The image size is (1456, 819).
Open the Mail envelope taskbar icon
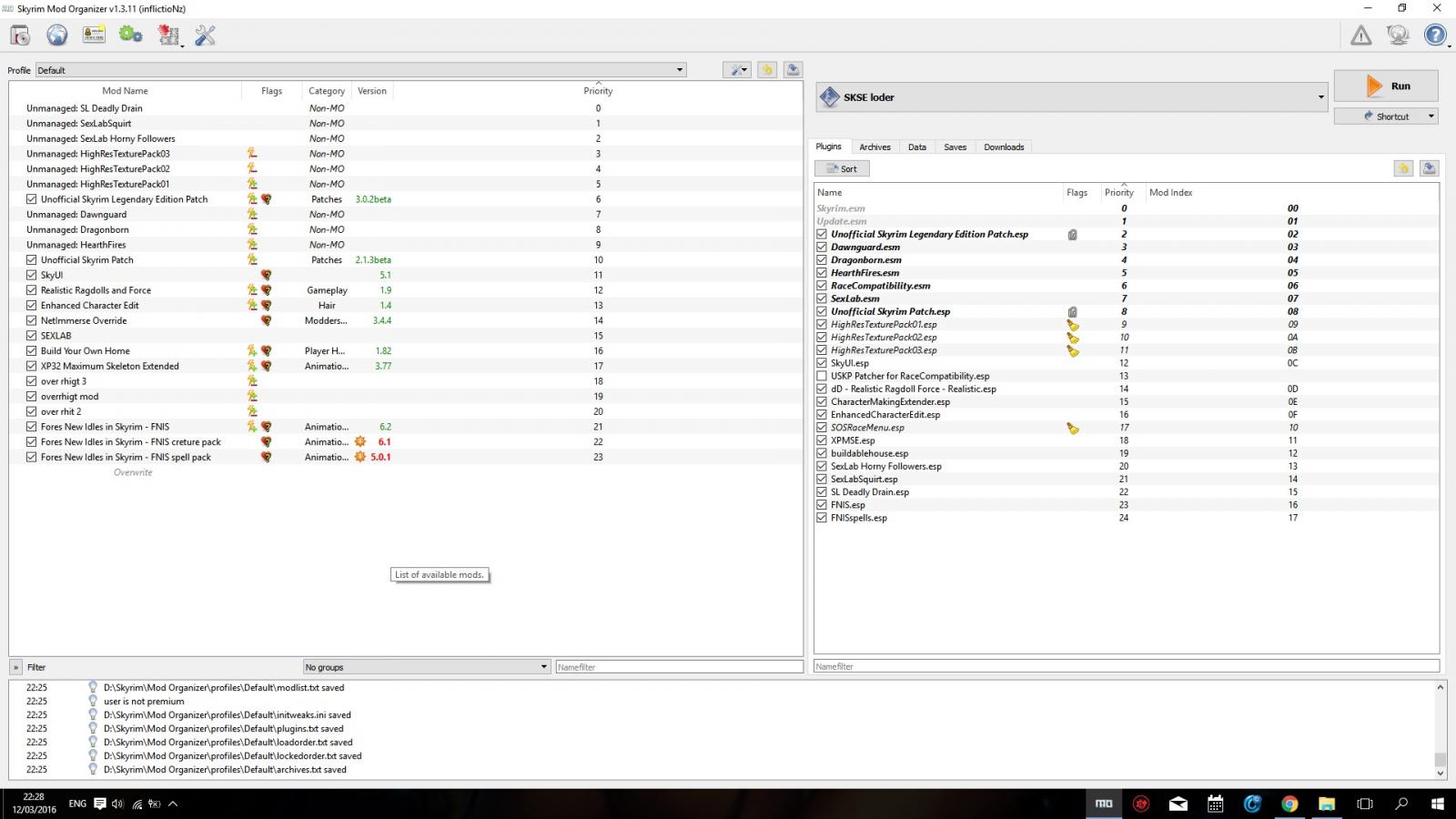(x=1178, y=804)
